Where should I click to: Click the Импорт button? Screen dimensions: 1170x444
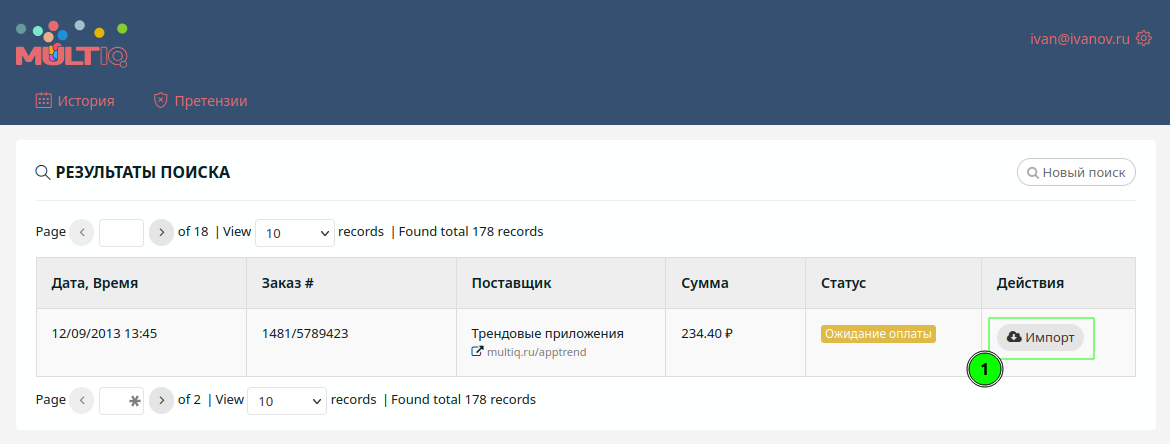tap(1040, 337)
